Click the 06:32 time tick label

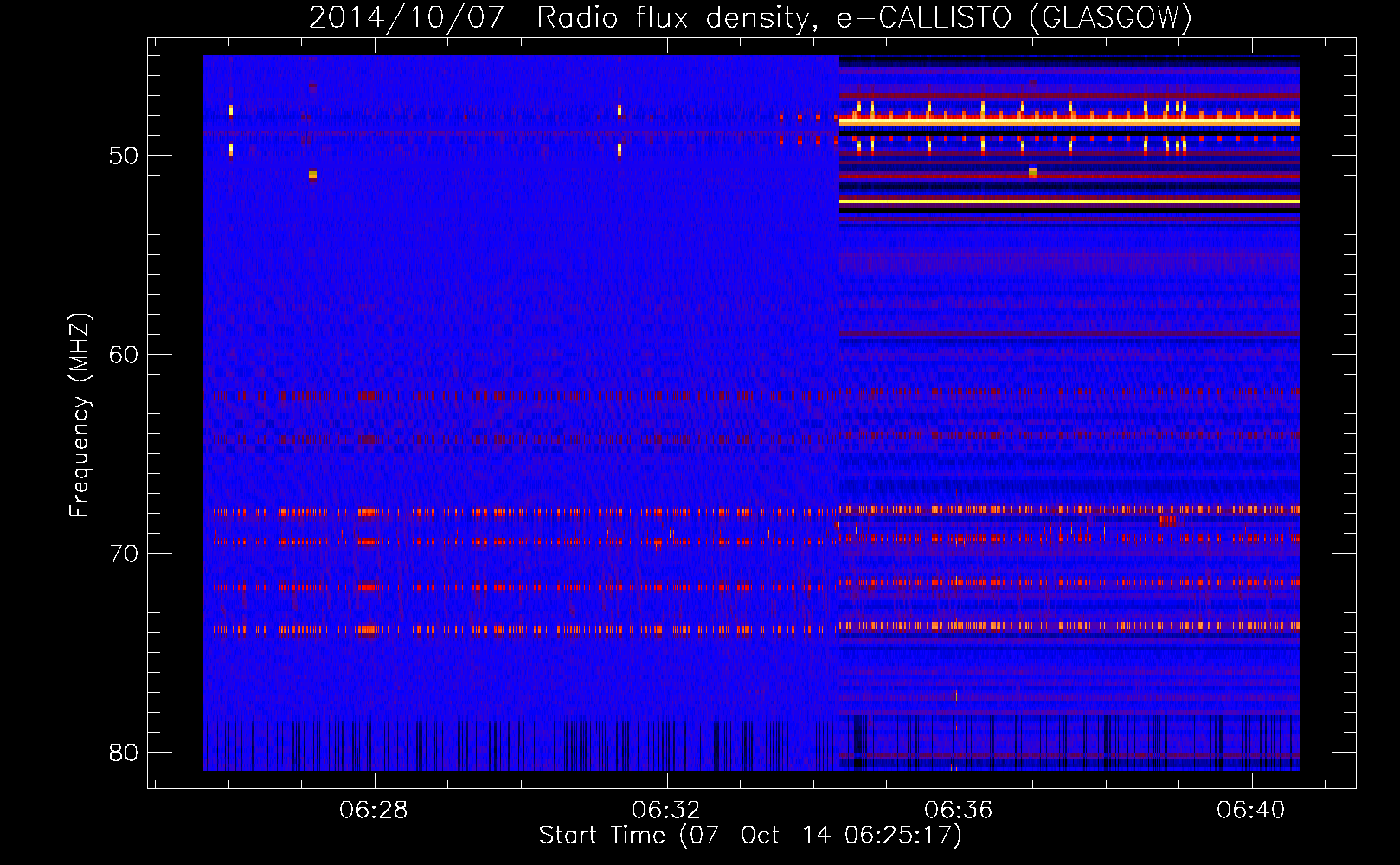pos(666,811)
